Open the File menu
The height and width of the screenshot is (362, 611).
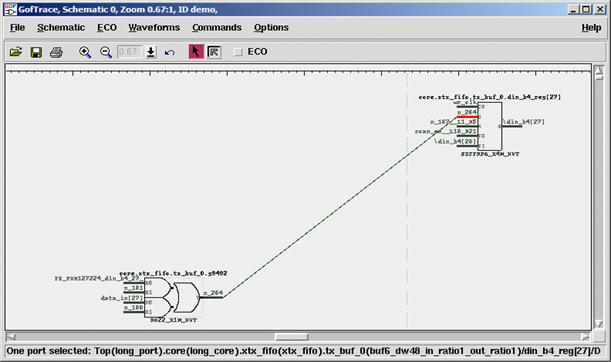point(18,28)
